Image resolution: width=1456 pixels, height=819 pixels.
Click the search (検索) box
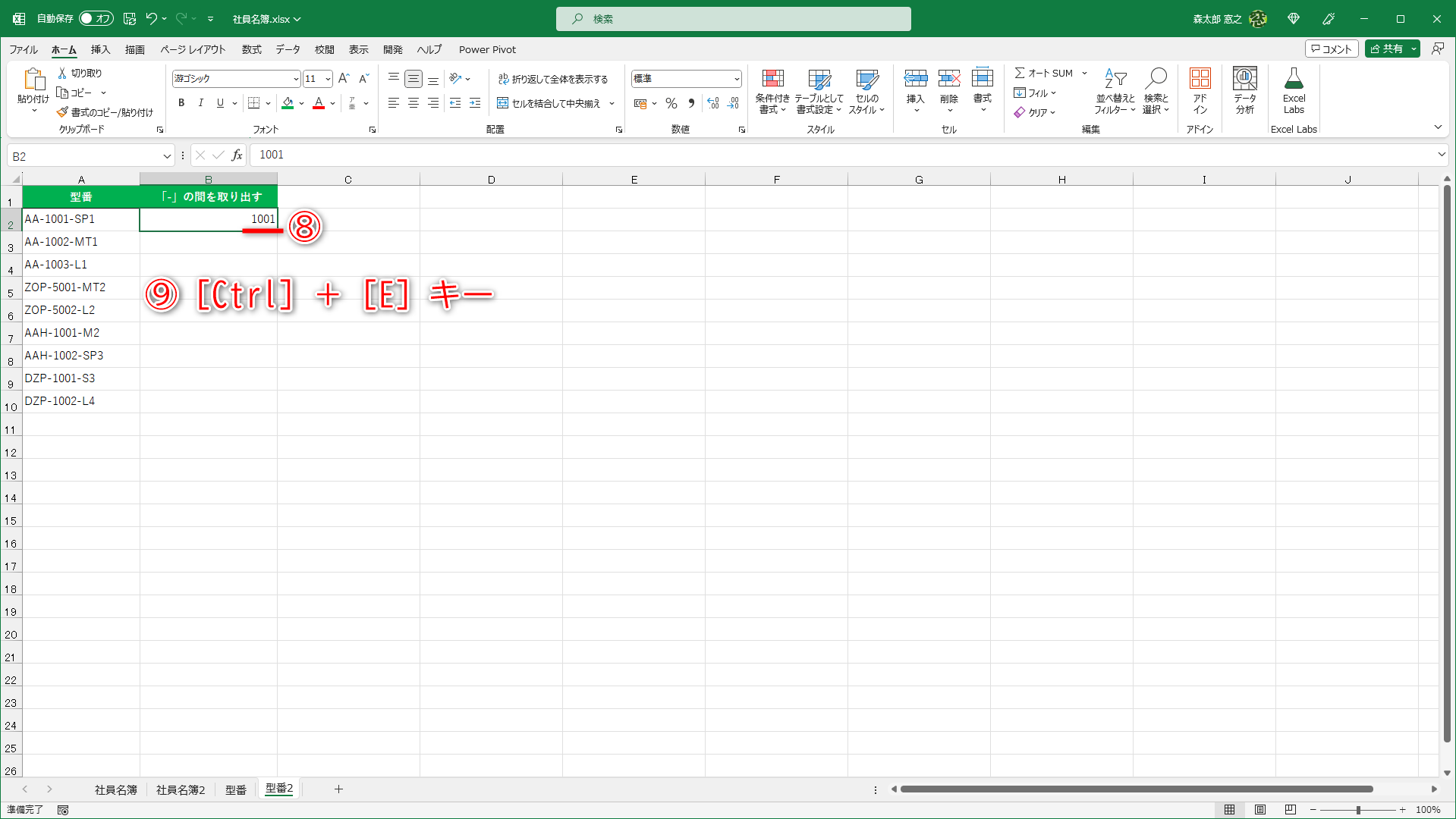(x=733, y=19)
